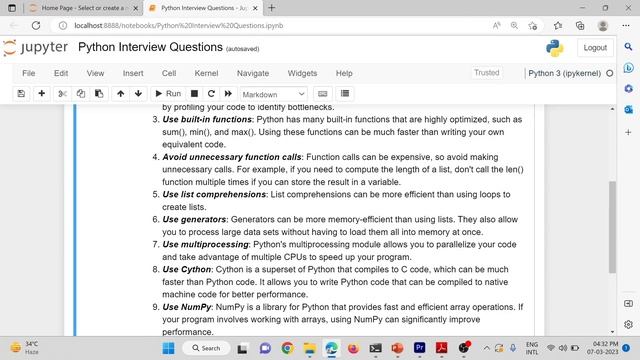The width and height of the screenshot is (640, 360).
Task: Click the zoom magnifier icon in address bar
Action: (514, 25)
